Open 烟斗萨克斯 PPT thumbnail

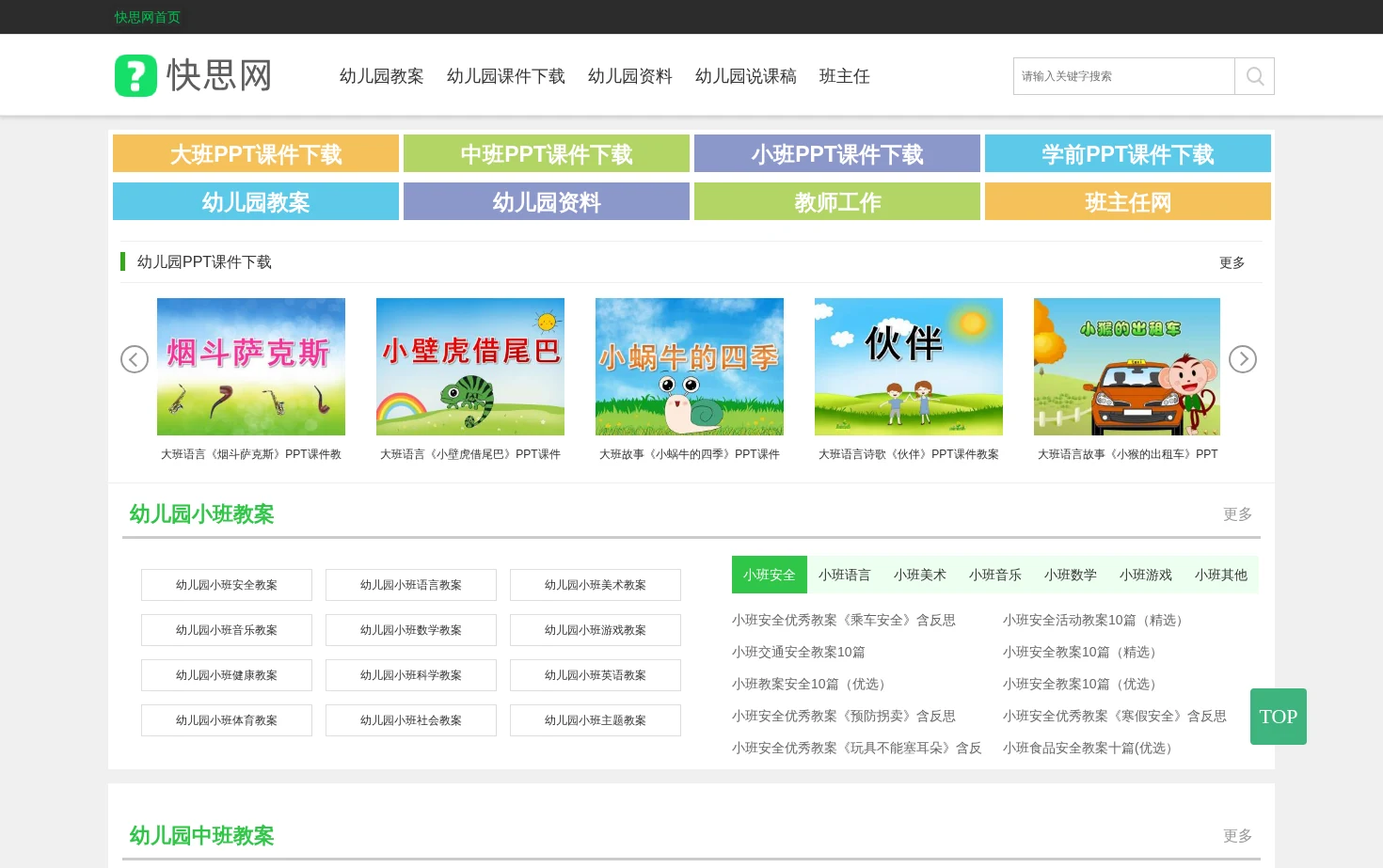[251, 367]
